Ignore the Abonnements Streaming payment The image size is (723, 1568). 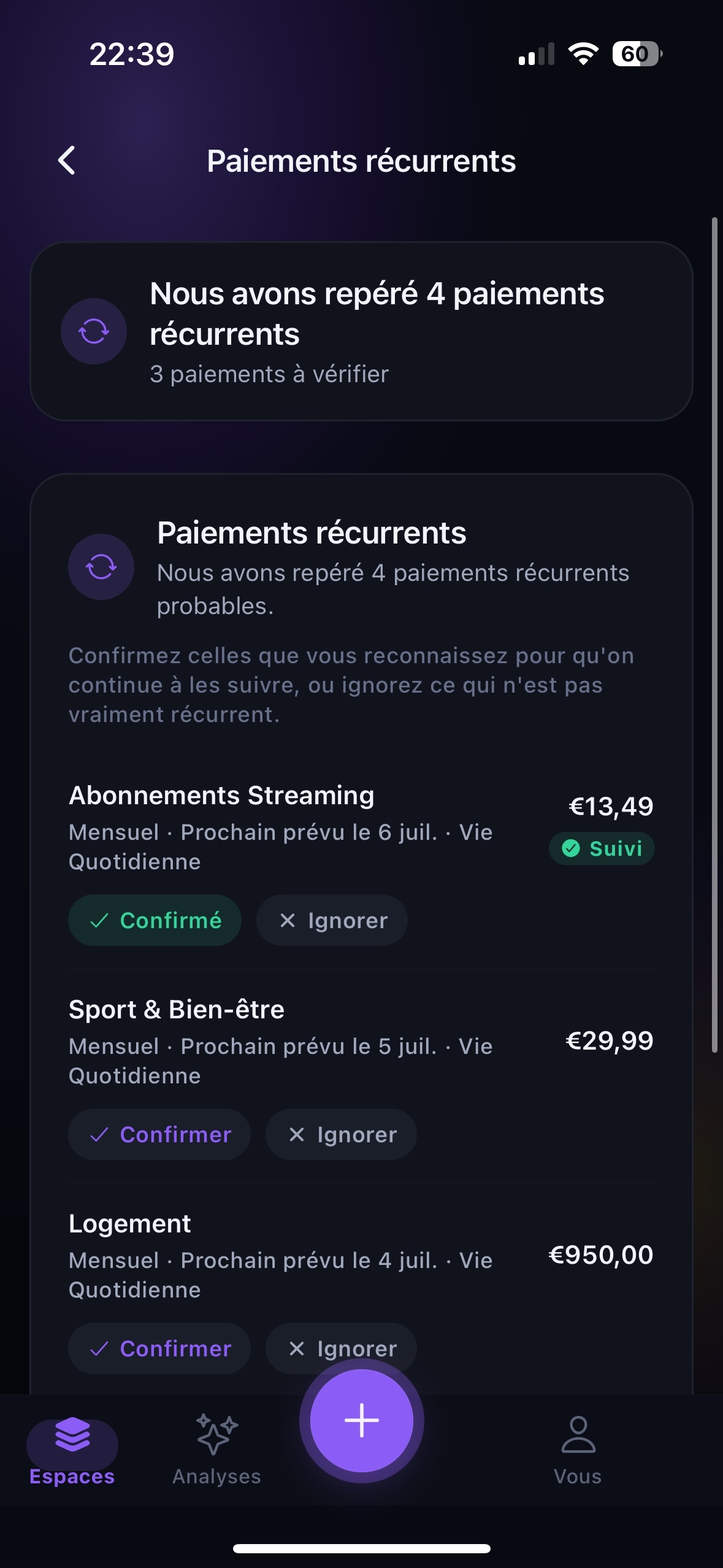(x=332, y=920)
